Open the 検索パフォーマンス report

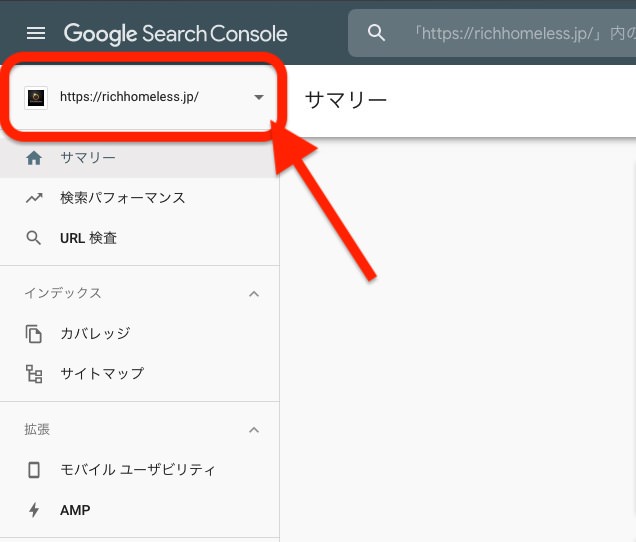[x=122, y=198]
